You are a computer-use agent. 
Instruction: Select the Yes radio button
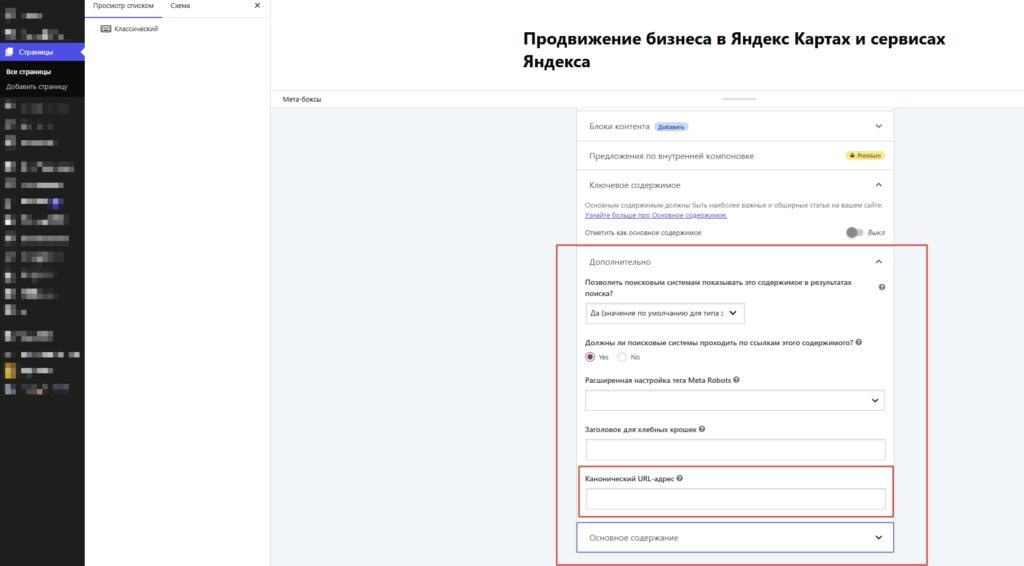tap(590, 357)
